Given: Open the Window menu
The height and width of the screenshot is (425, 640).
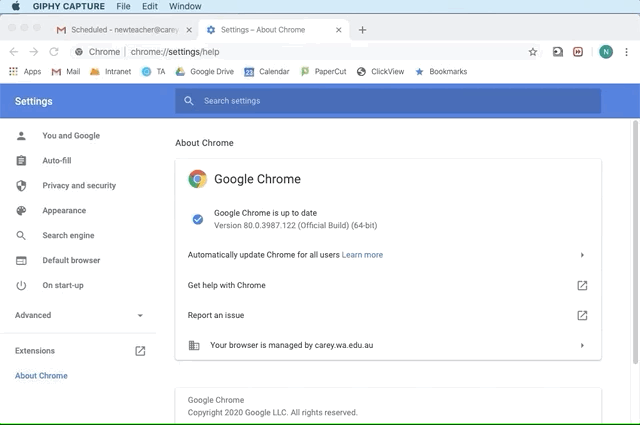Looking at the screenshot, I should click(185, 6).
